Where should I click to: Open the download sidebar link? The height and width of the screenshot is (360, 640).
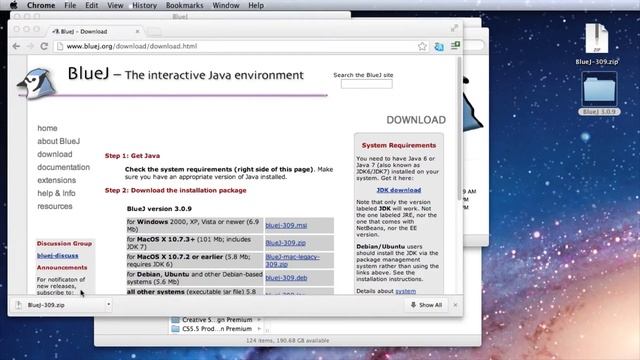click(55, 154)
